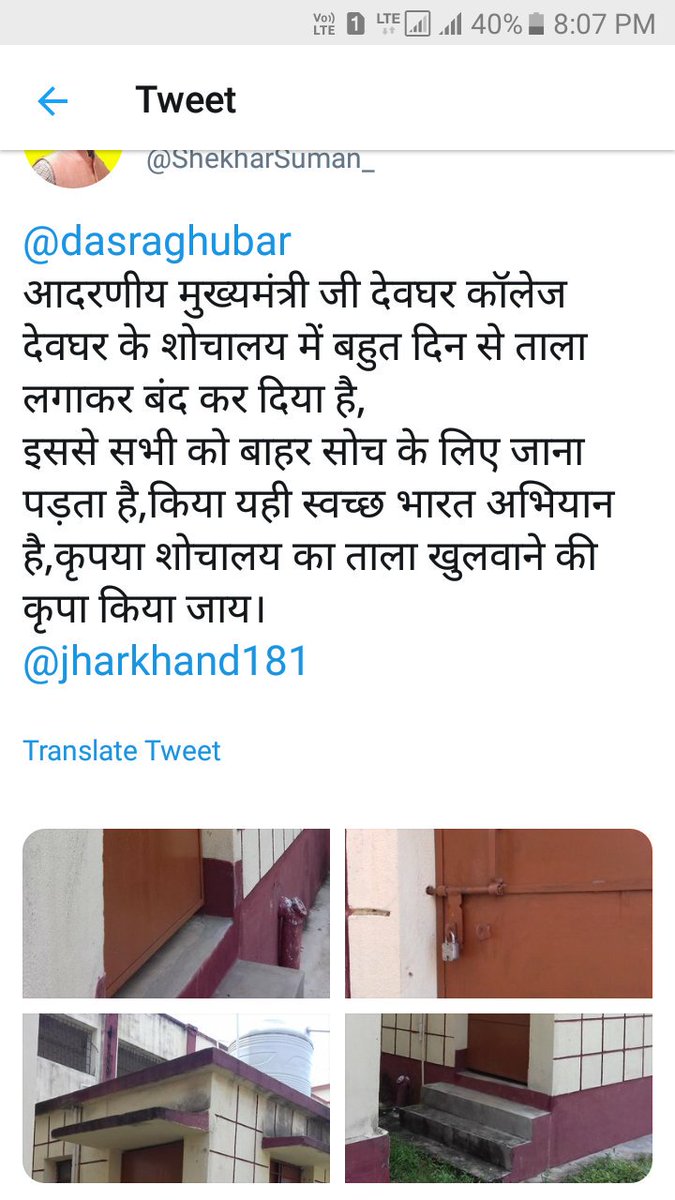Tap the 8:07 PM clock
Image resolution: width=675 pixels, height=1200 pixels.
604,24
